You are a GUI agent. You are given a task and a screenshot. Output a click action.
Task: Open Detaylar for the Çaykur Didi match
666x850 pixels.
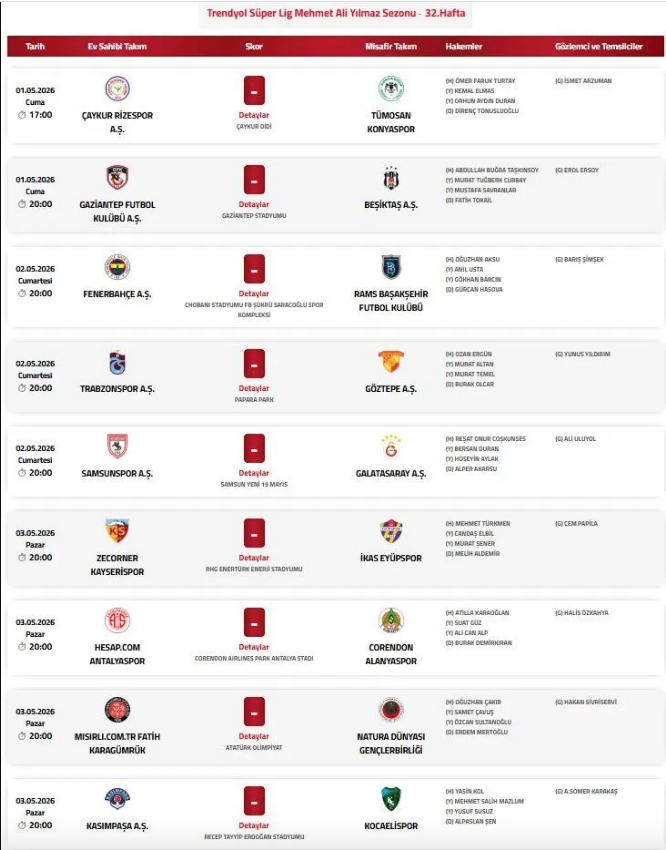[254, 115]
